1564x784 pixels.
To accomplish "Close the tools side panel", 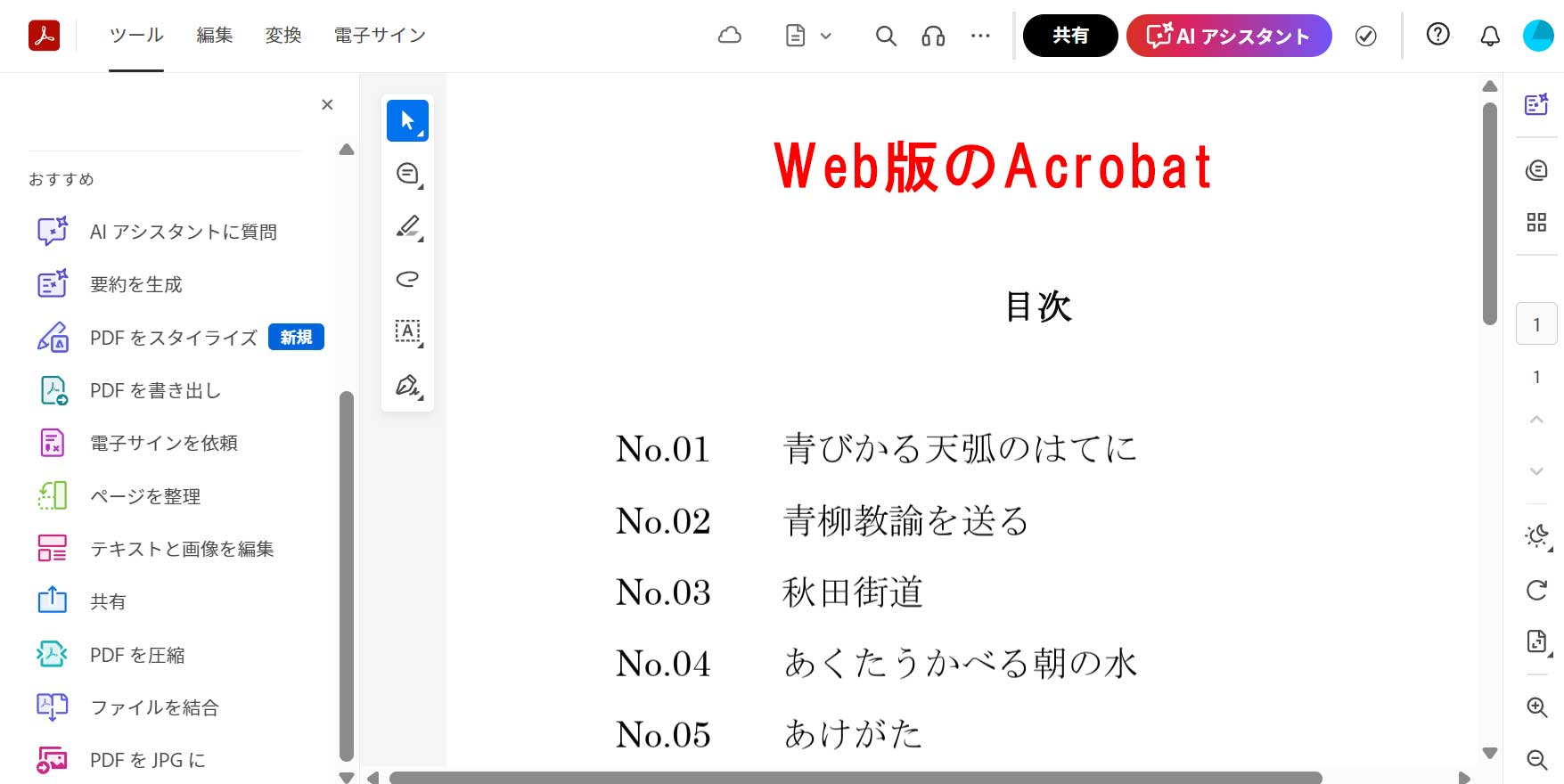I will click(x=327, y=104).
